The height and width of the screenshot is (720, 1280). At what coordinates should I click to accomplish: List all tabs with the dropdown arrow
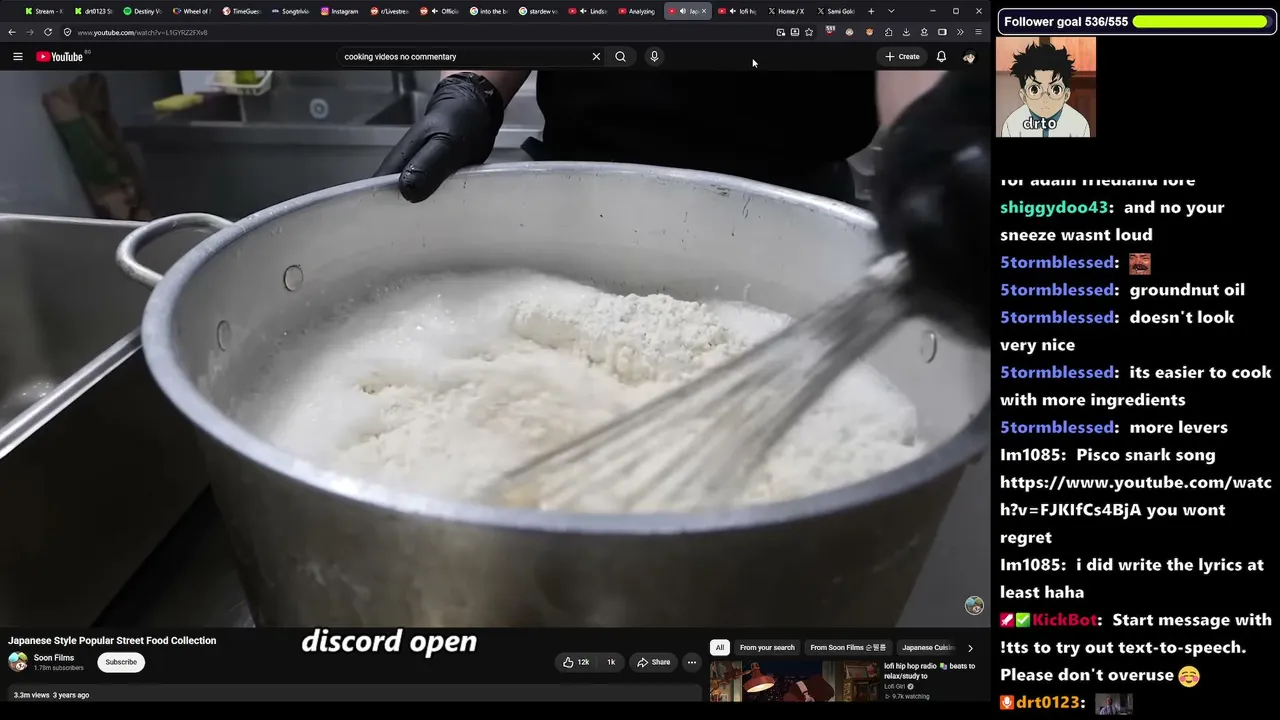891,11
